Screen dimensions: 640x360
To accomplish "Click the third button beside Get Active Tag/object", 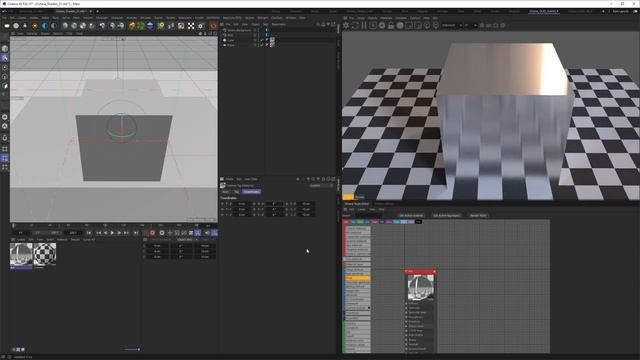I will (x=478, y=216).
